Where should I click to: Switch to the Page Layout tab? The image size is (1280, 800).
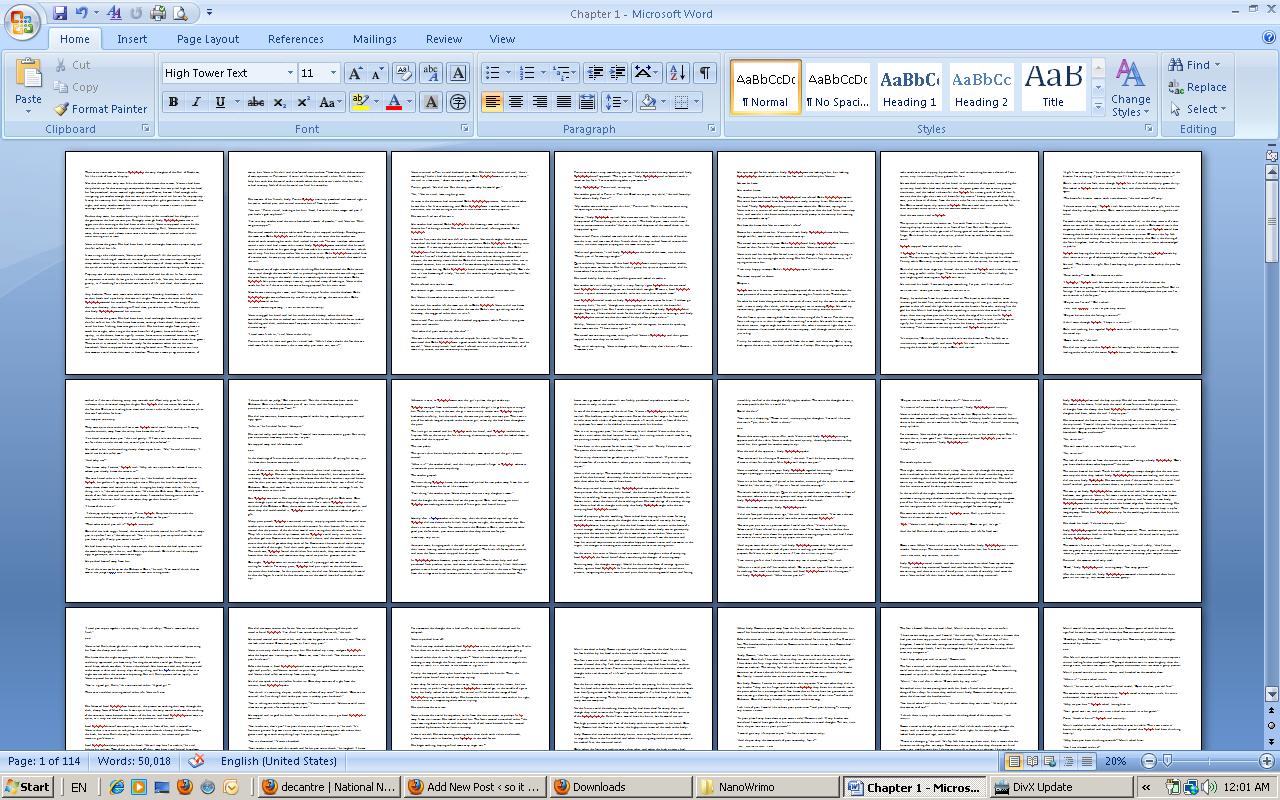pos(208,39)
